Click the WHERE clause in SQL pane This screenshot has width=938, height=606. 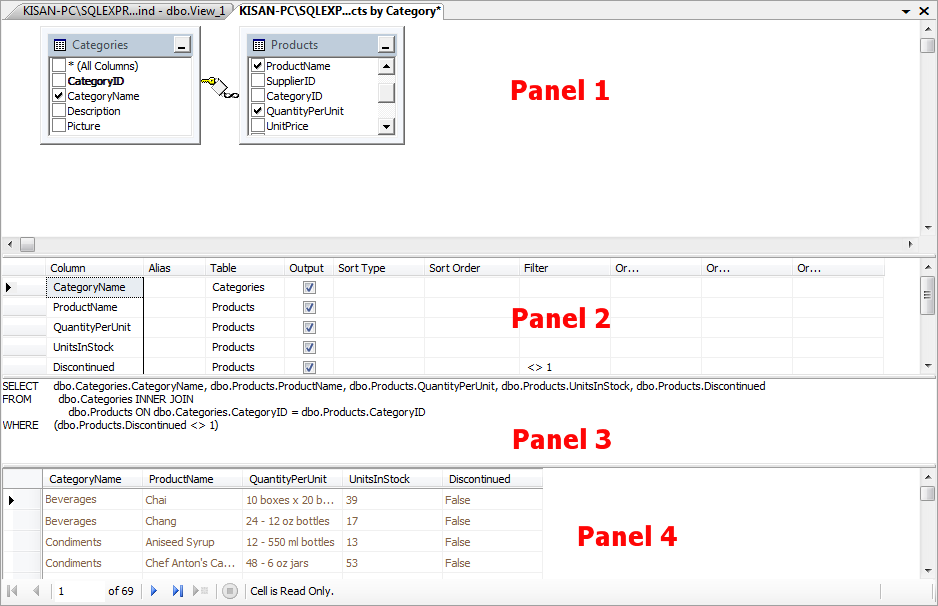pyautogui.click(x=111, y=425)
